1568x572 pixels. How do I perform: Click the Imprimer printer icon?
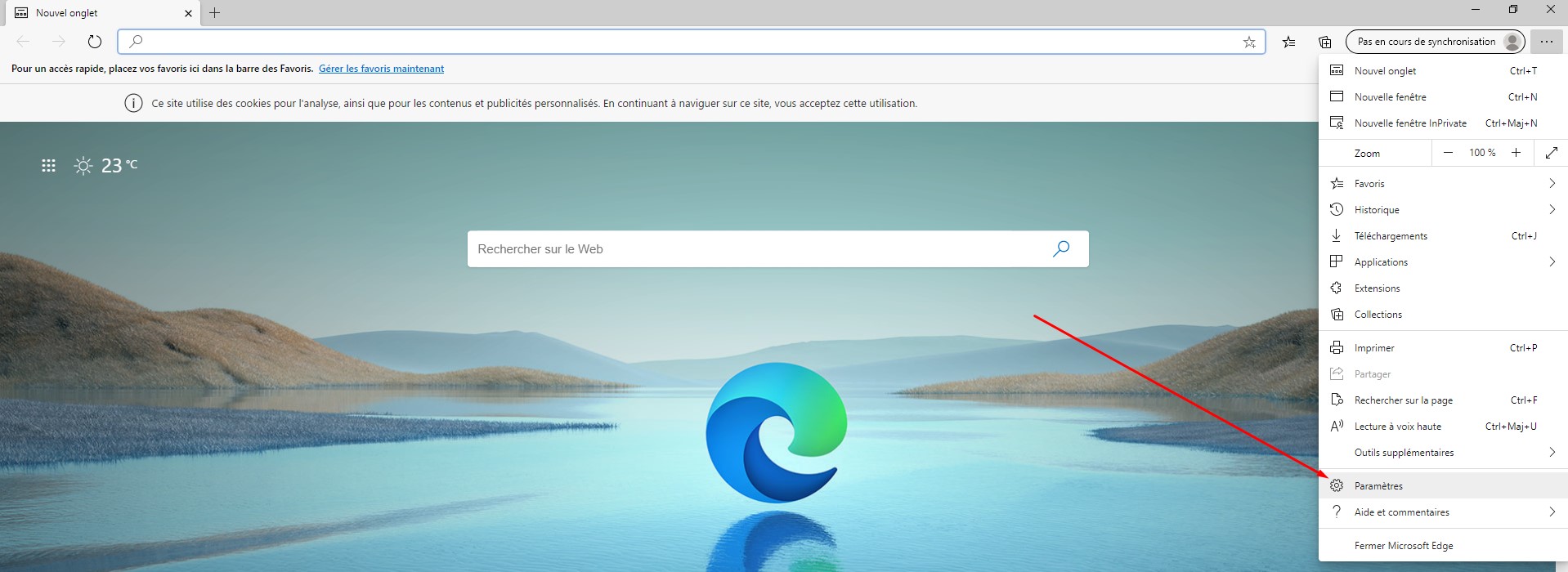click(x=1337, y=347)
